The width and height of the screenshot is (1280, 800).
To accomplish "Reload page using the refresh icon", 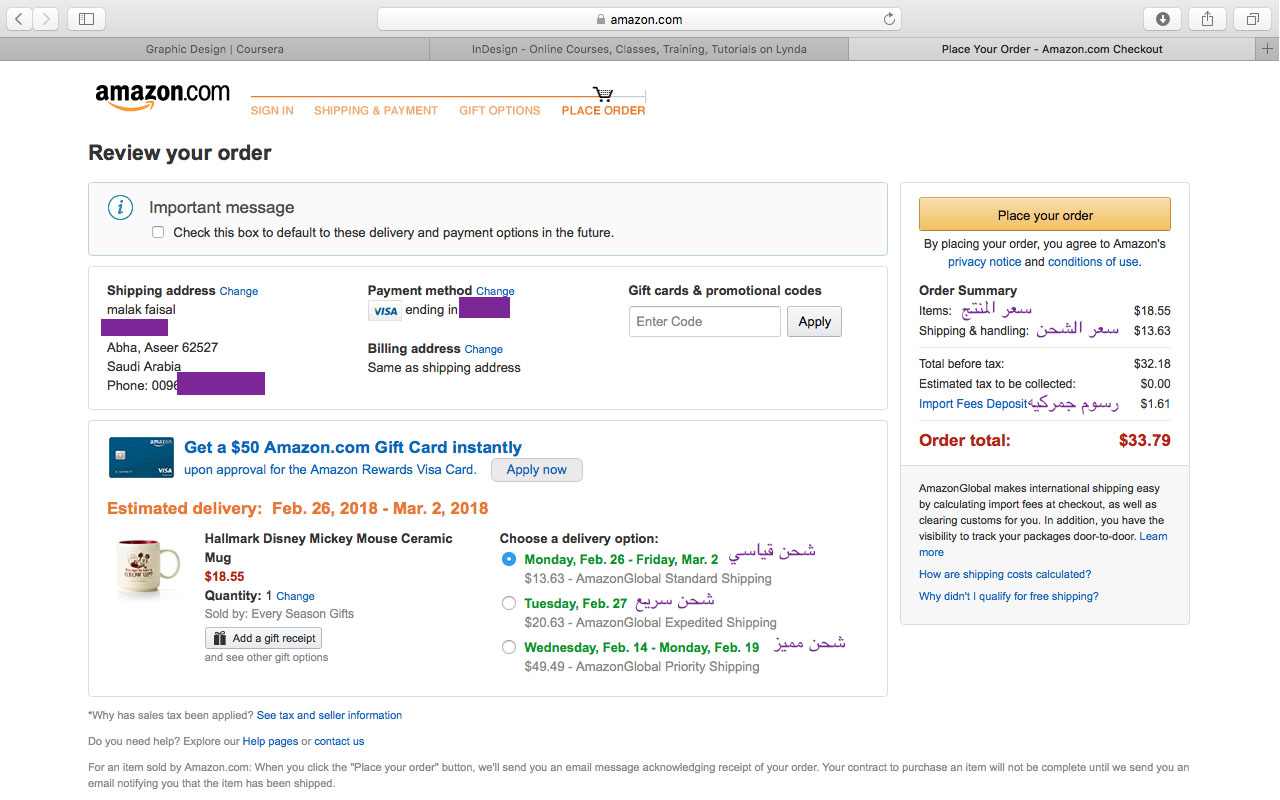I will click(x=888, y=19).
